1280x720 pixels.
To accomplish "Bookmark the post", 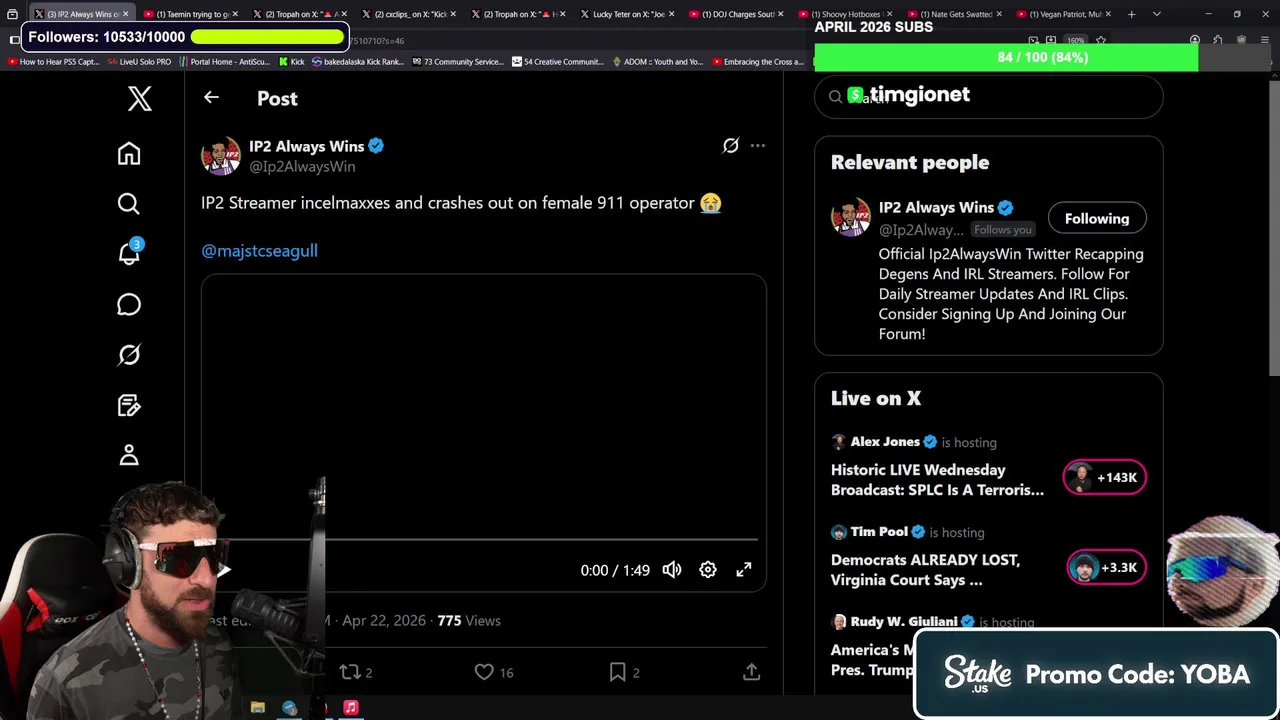I will (618, 672).
